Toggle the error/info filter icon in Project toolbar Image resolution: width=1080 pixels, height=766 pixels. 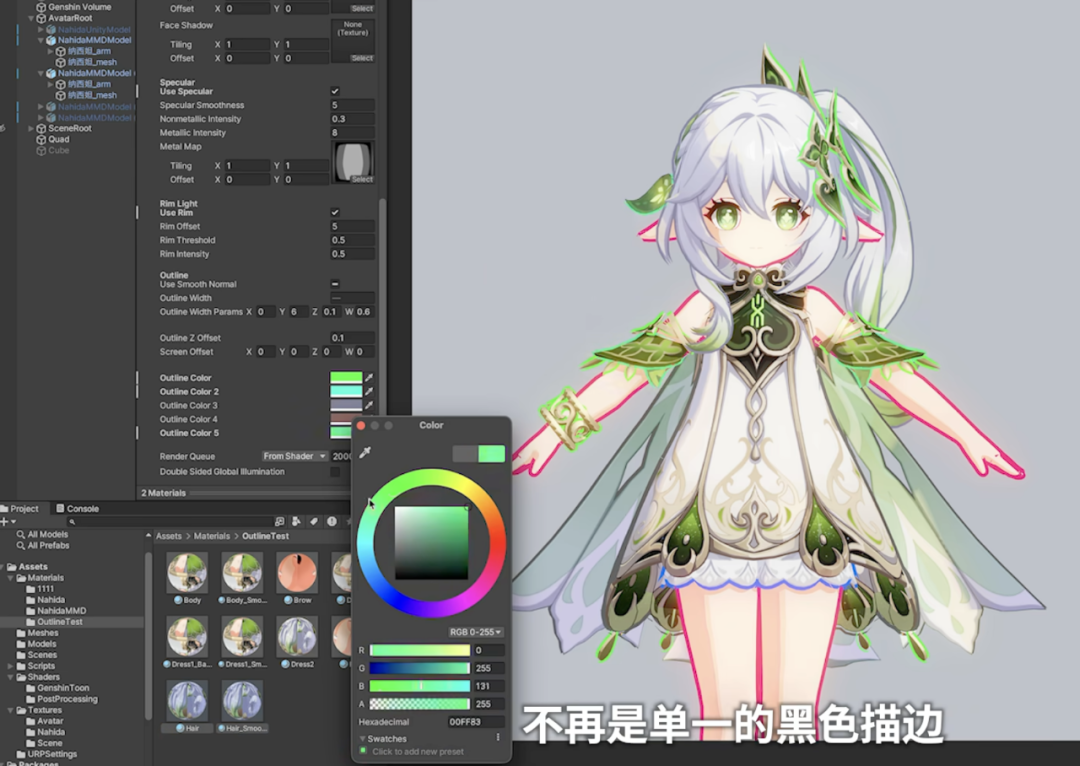[x=331, y=521]
